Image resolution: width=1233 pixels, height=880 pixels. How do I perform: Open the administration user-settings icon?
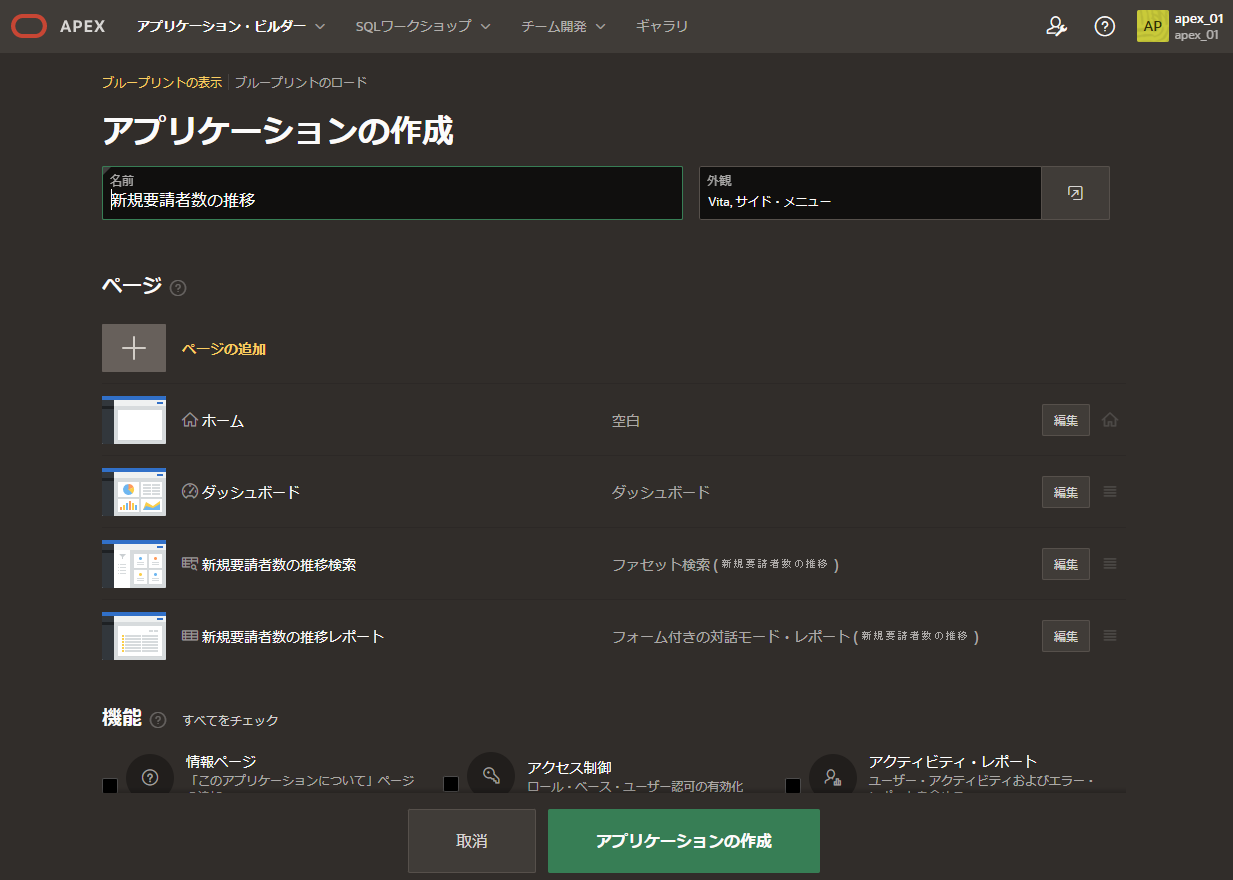pos(1056,26)
